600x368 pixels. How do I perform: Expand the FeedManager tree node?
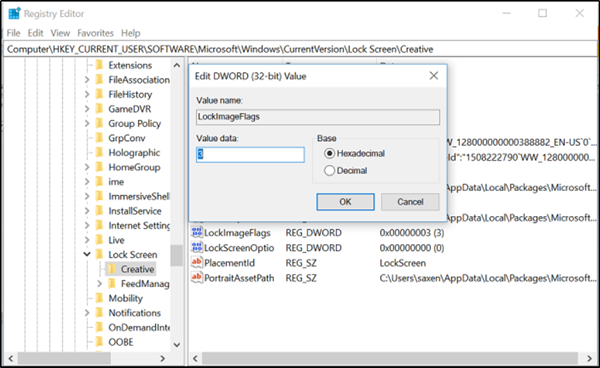[99, 283]
